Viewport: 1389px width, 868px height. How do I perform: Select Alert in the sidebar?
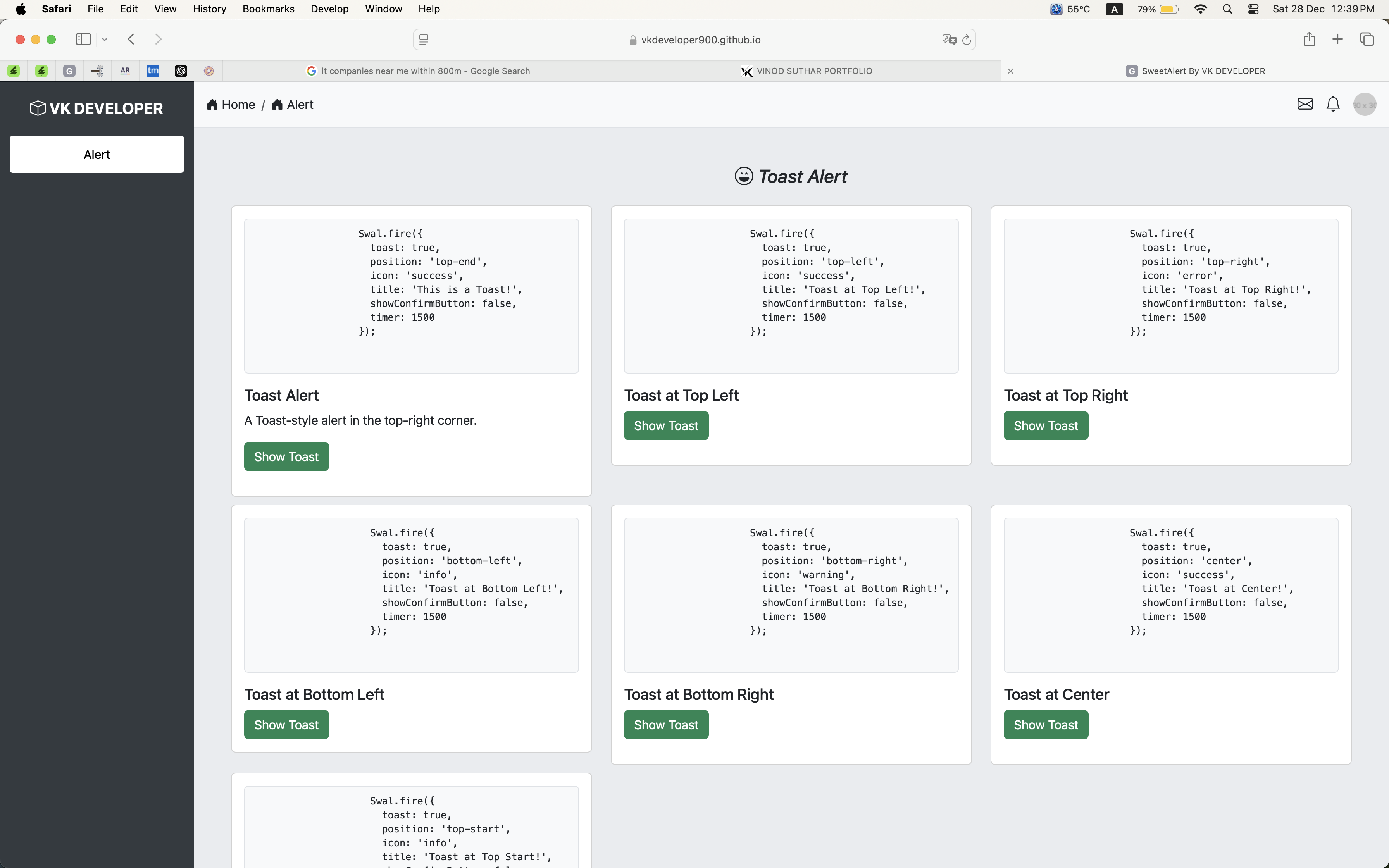pyautogui.click(x=97, y=154)
